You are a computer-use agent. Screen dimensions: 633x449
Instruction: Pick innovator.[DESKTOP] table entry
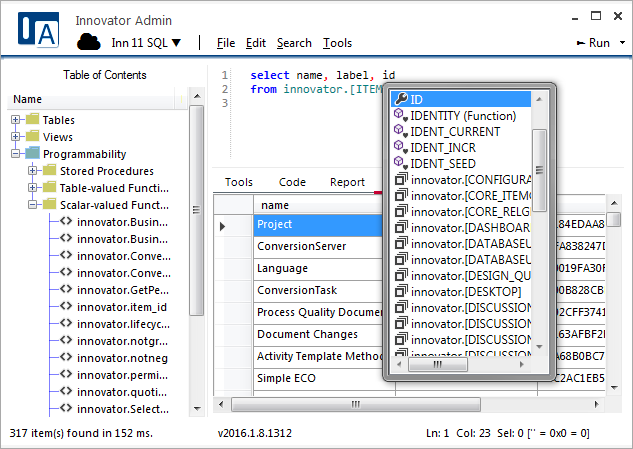(x=461, y=292)
